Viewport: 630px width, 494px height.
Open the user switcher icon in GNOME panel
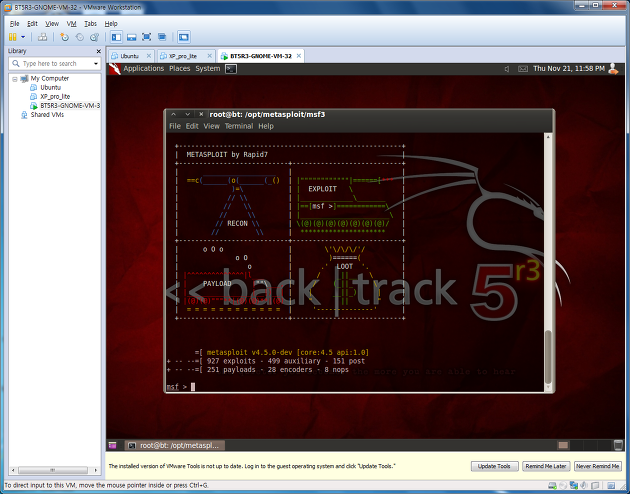[x=613, y=69]
